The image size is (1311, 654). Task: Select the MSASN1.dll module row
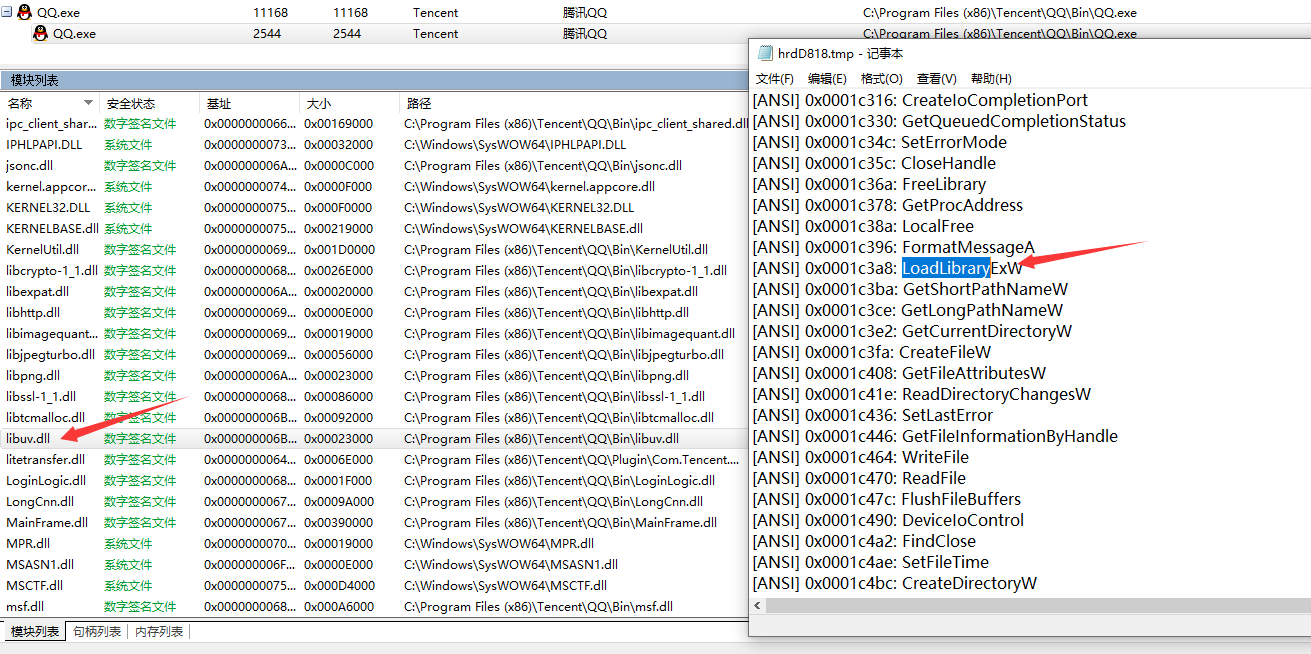pos(374,565)
